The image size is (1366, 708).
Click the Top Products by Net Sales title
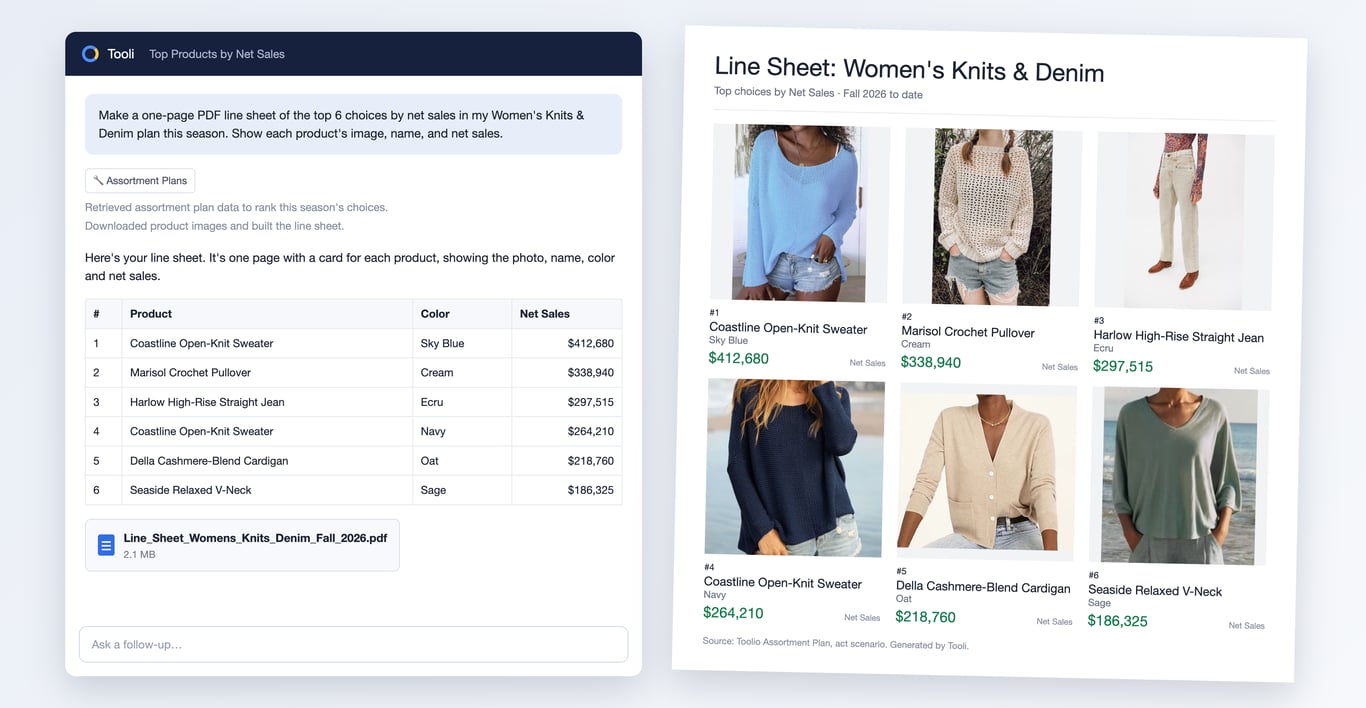tap(217, 54)
